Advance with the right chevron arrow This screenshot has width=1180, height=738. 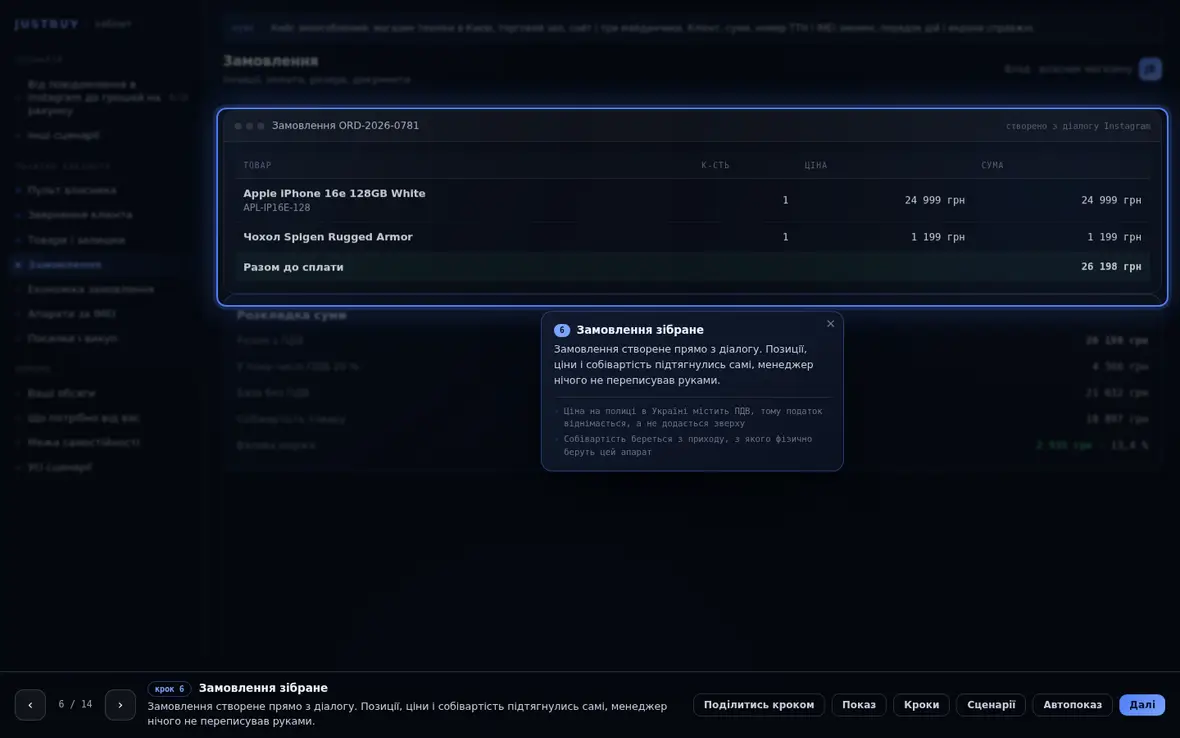click(x=120, y=705)
